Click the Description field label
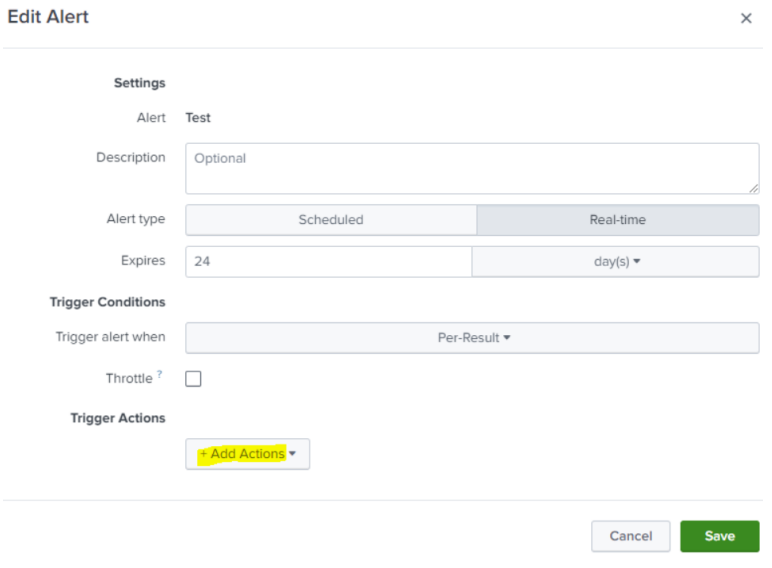Screen dimensions: 772x568 (x=131, y=158)
